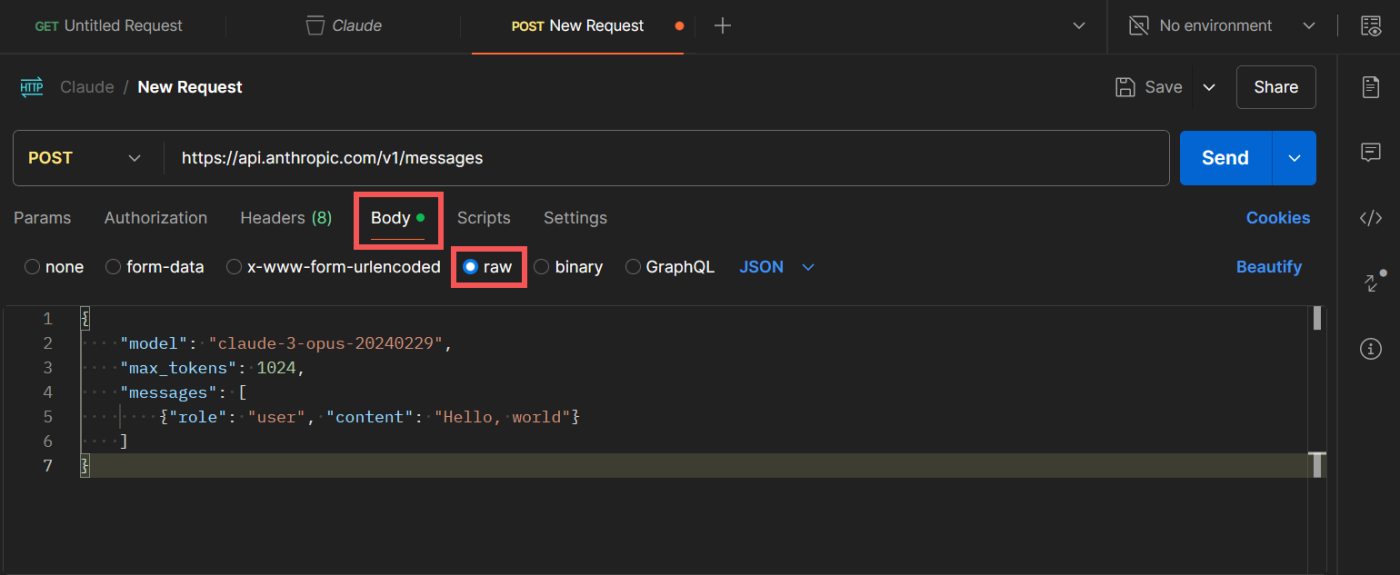1400x575 pixels.
Task: Click the blue Send button
Action: click(x=1225, y=158)
